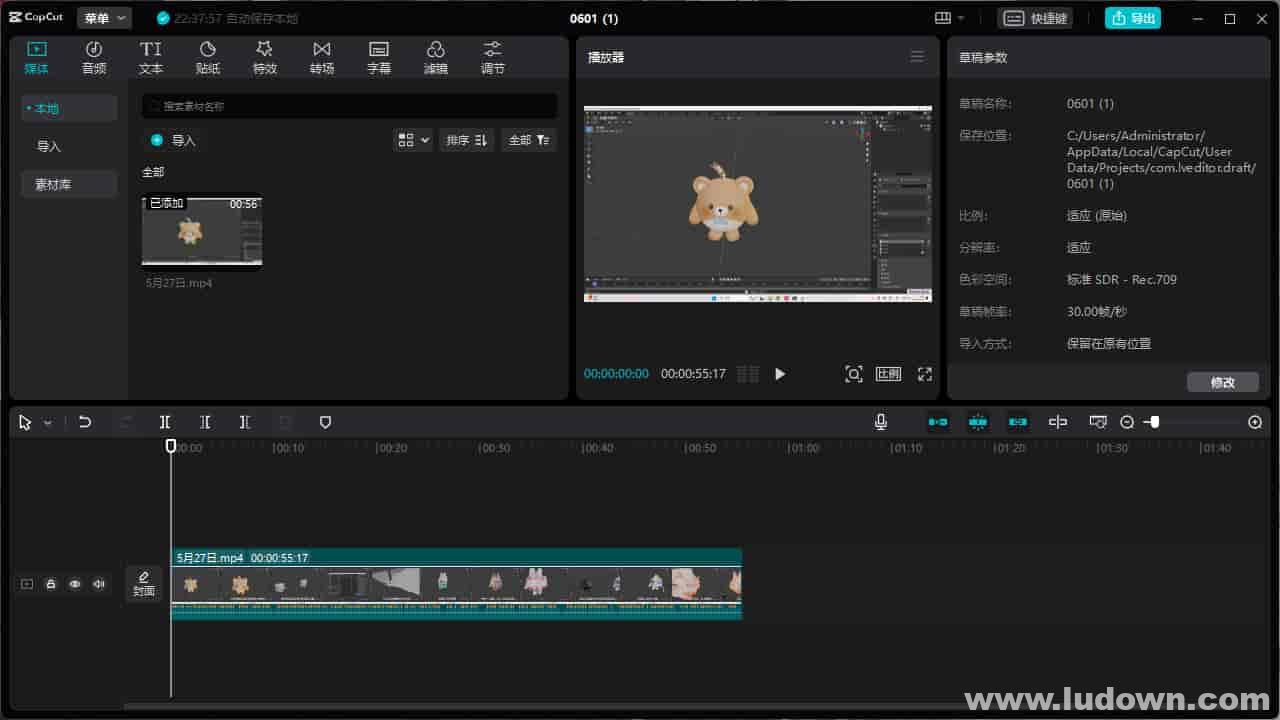Select 本地 in the media sidebar
This screenshot has height=720, width=1280.
pos(68,108)
